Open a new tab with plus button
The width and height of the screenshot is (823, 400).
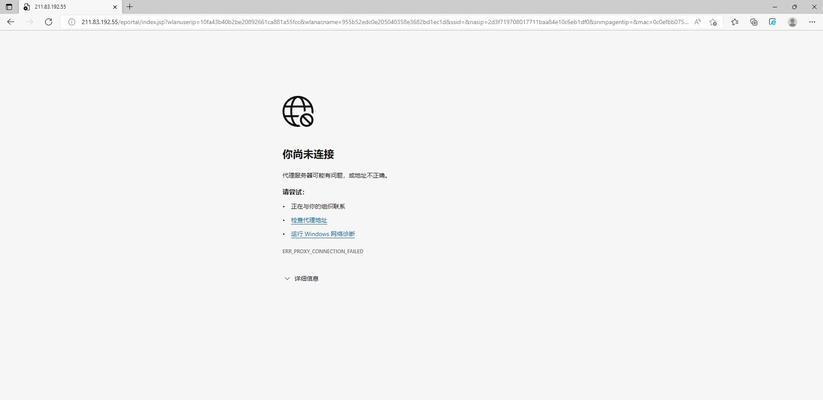coord(130,7)
